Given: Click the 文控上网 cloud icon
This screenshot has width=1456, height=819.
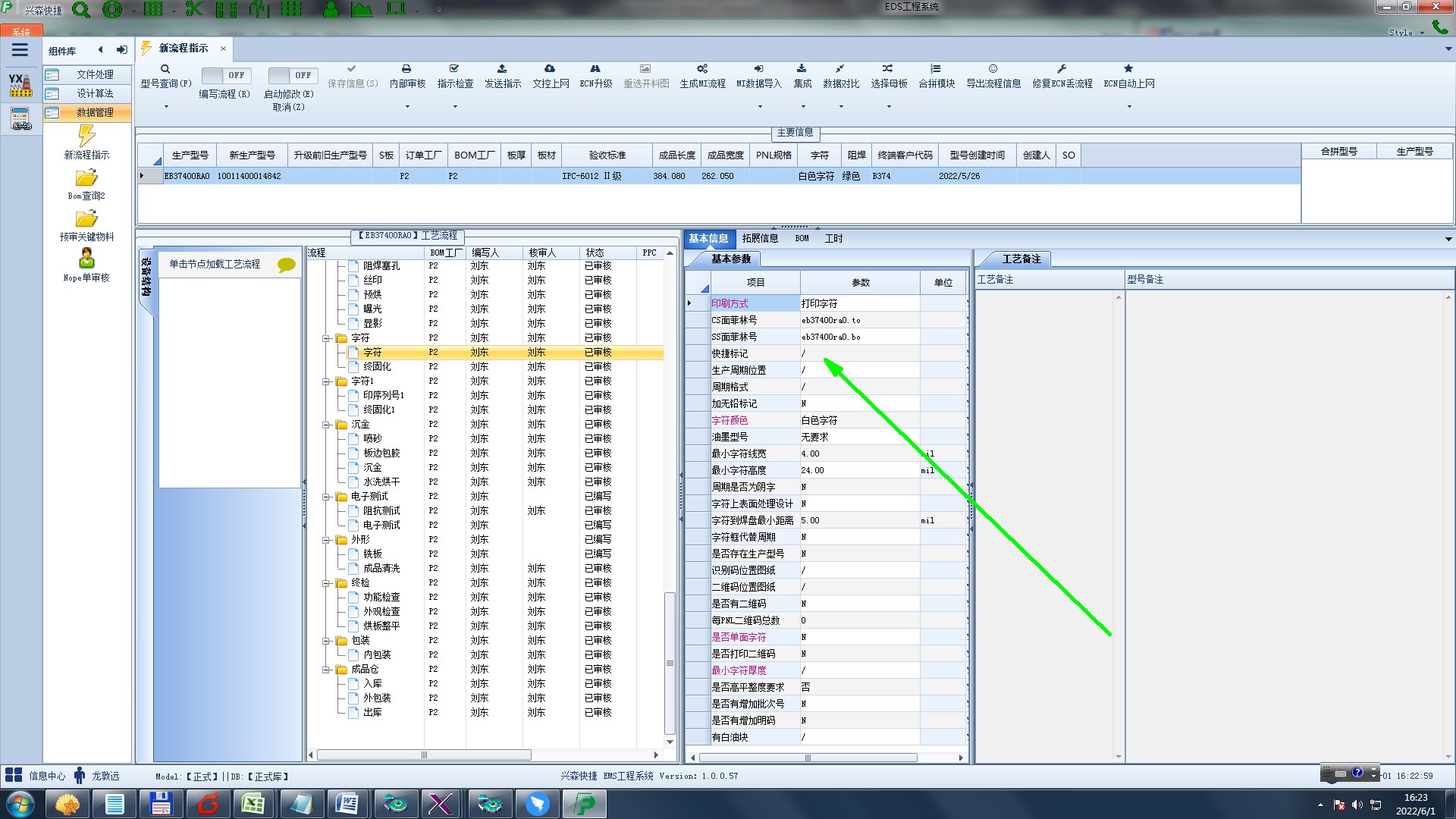Looking at the screenshot, I should click(550, 69).
